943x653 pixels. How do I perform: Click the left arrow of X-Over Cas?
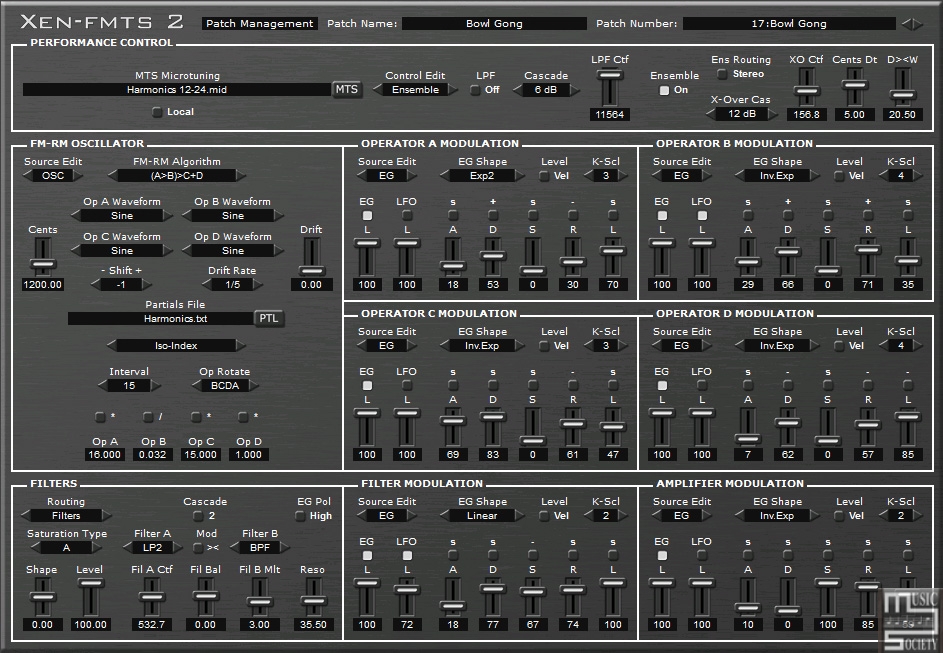712,114
